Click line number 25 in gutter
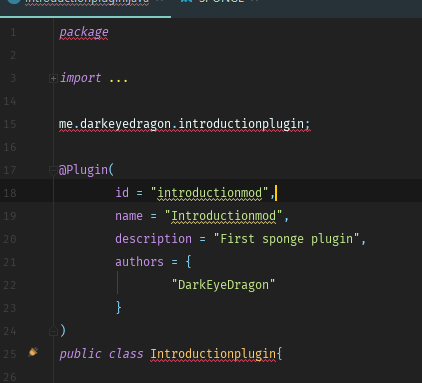The width and height of the screenshot is (422, 383). point(10,354)
